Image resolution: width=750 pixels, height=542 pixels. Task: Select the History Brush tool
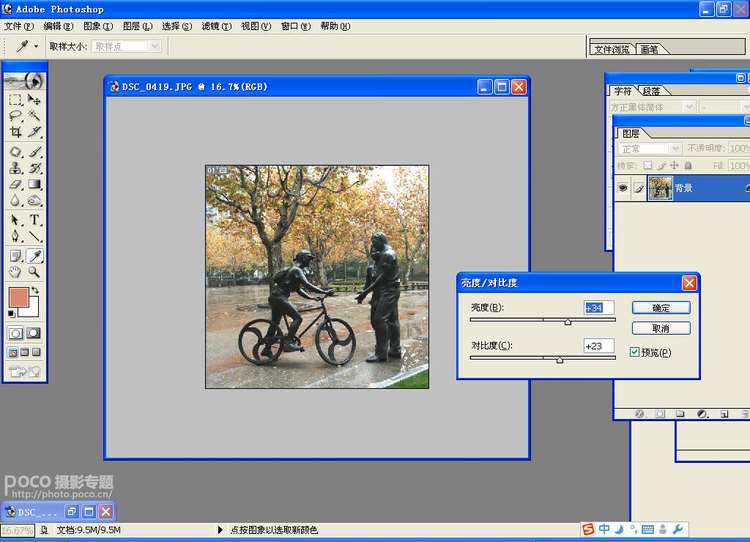[x=34, y=168]
